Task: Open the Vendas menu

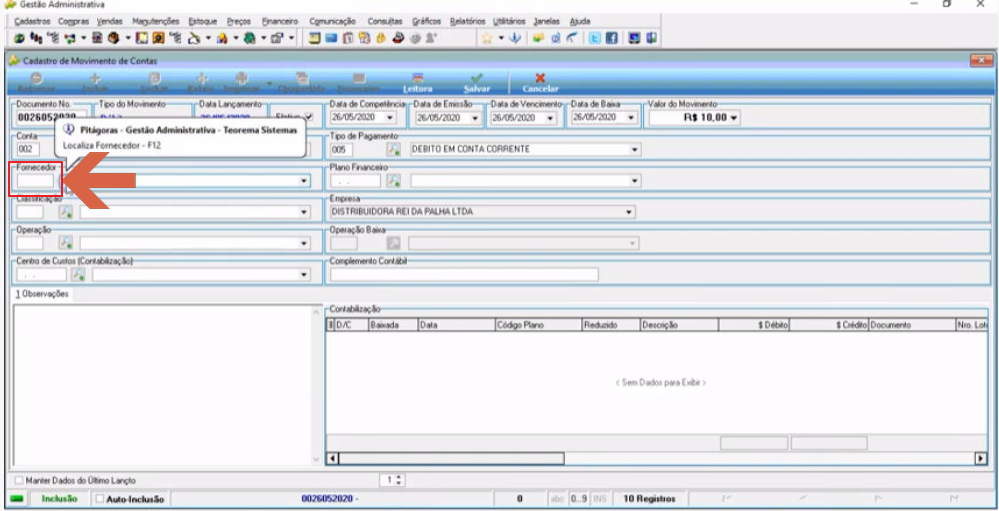Action: pyautogui.click(x=109, y=21)
